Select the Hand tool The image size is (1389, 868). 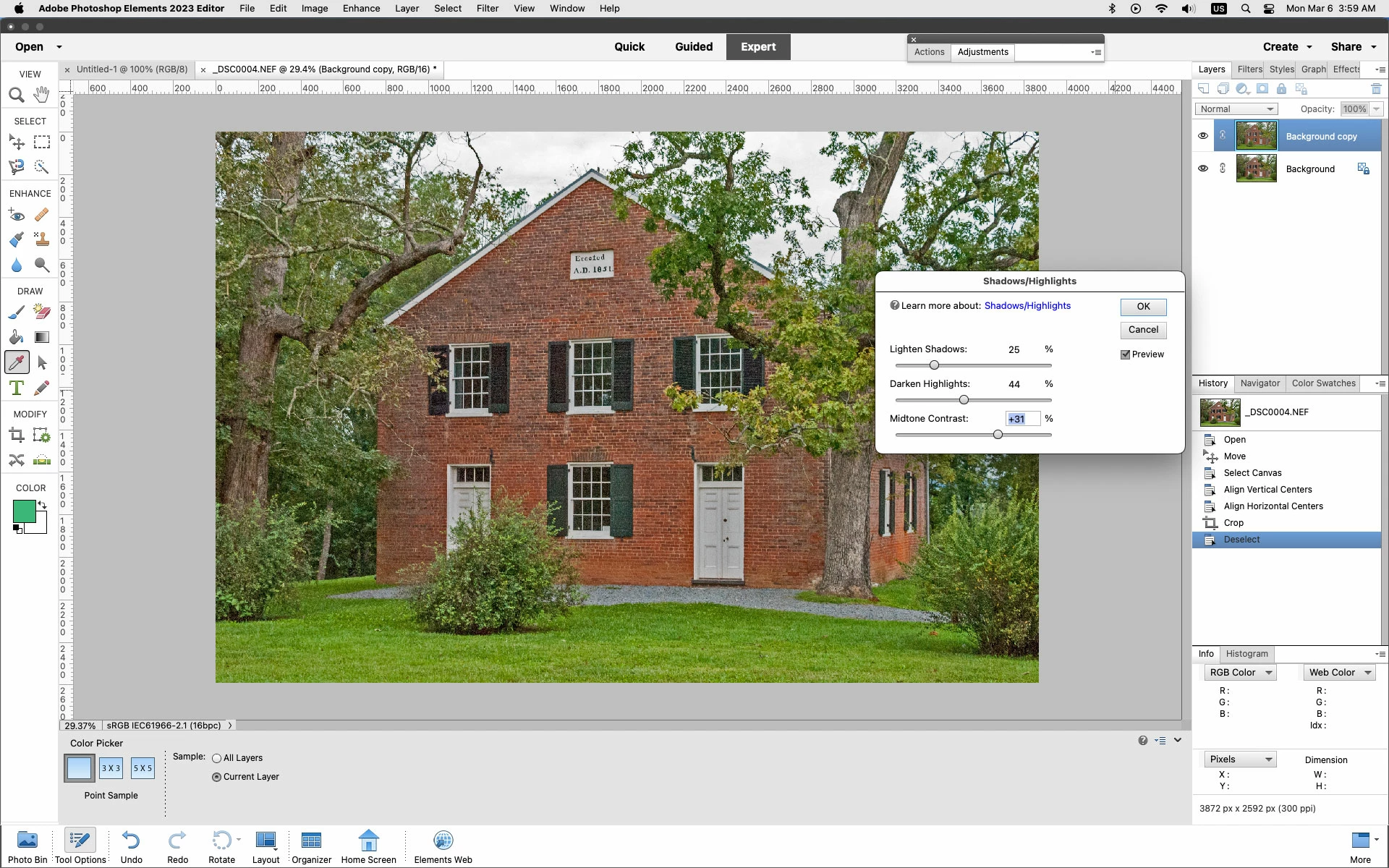point(42,95)
